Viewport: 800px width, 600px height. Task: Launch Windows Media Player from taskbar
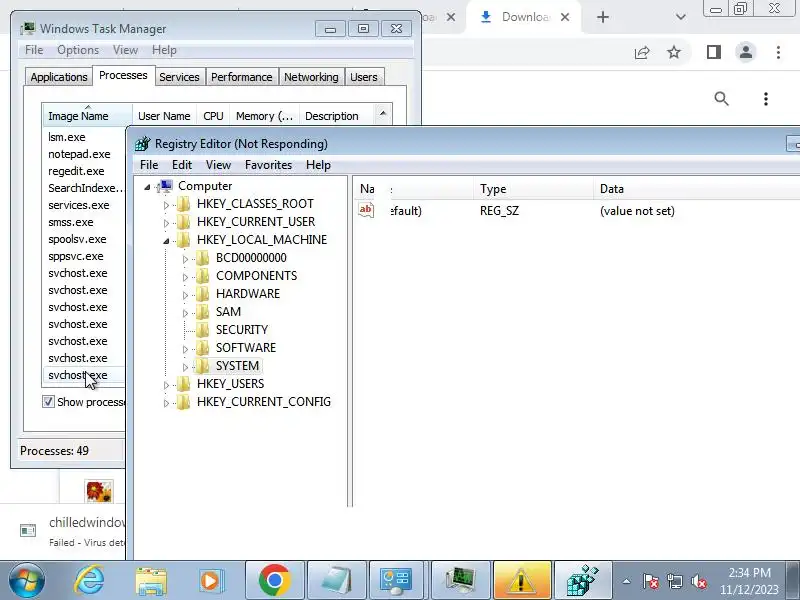point(211,581)
